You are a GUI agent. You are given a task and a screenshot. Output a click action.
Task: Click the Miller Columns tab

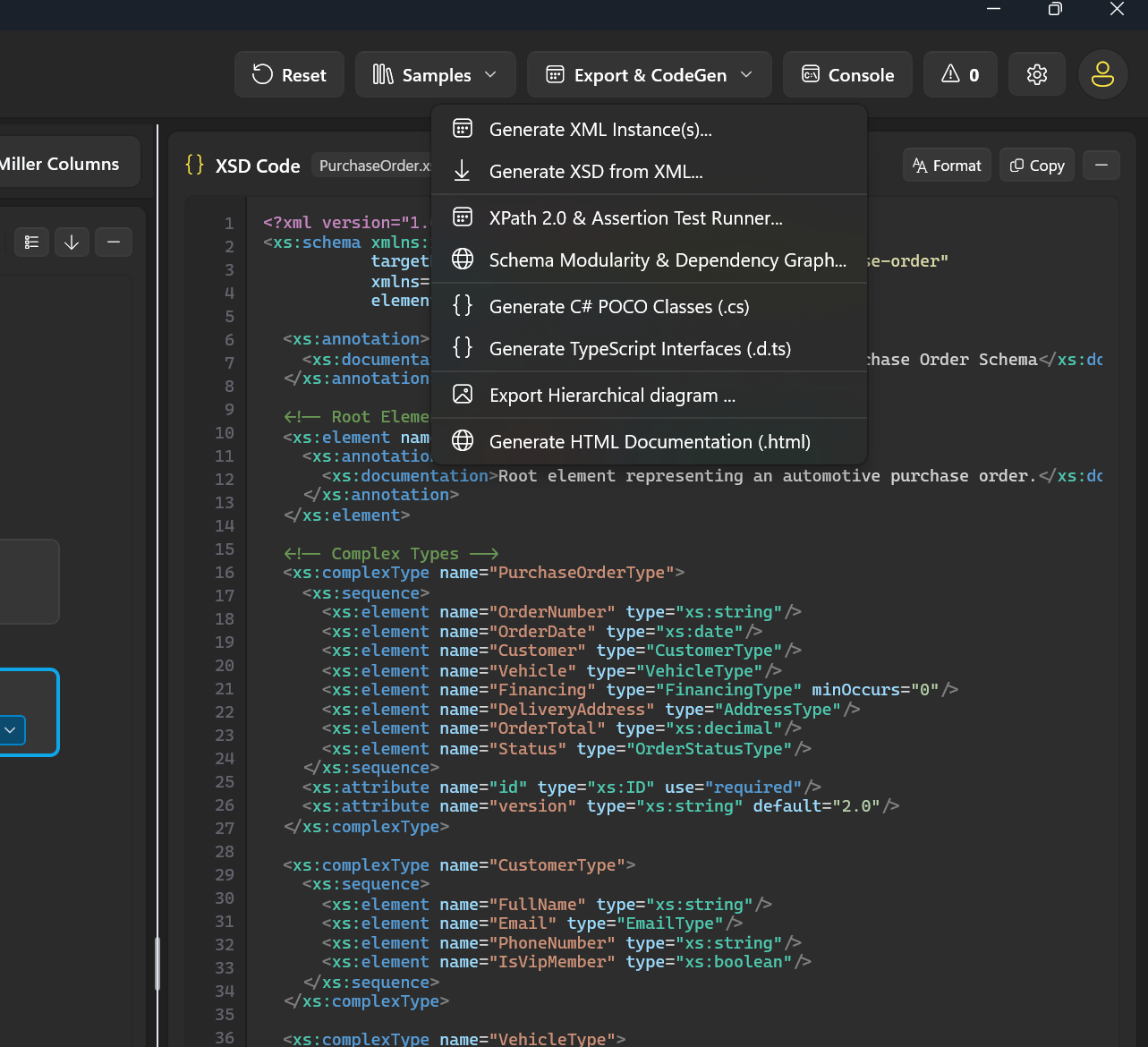[x=63, y=164]
